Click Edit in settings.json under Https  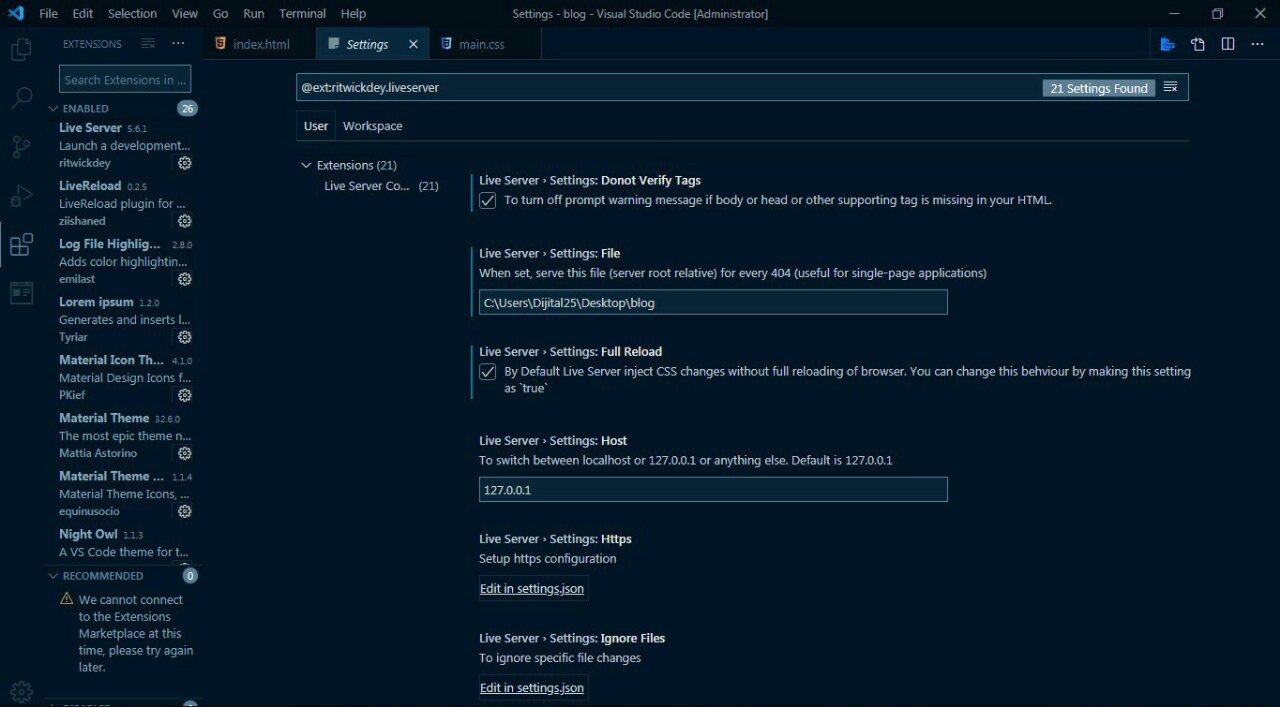(532, 588)
